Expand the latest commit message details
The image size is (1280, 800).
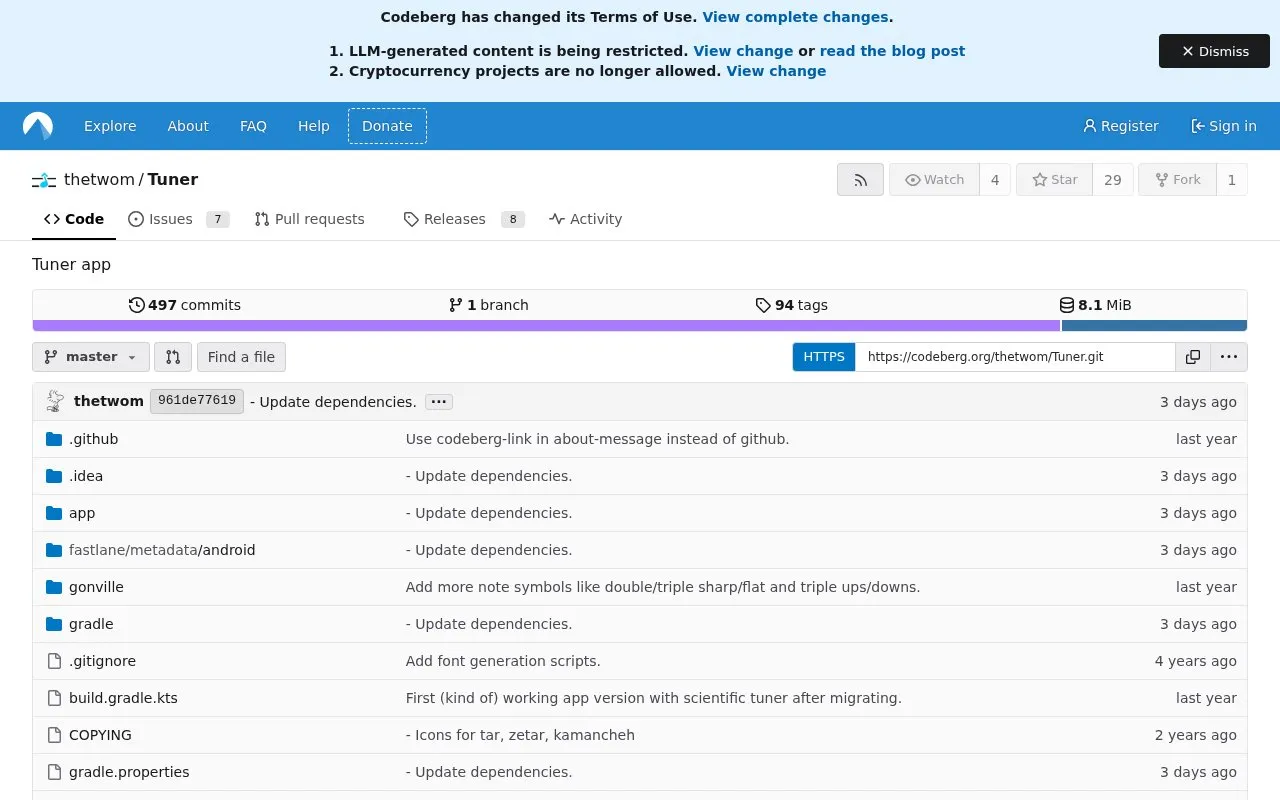(439, 402)
